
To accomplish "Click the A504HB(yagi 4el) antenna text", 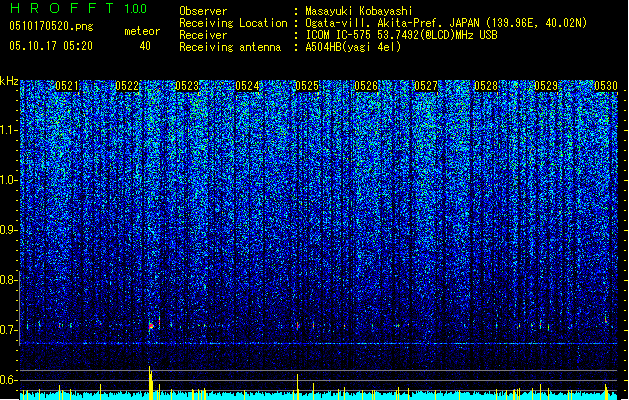I will point(353,47).
